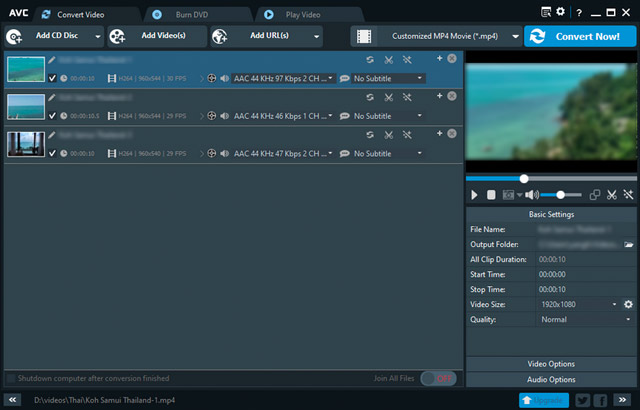This screenshot has width=640, height=410.
Task: Expand the Audio Options section
Action: pos(551,379)
